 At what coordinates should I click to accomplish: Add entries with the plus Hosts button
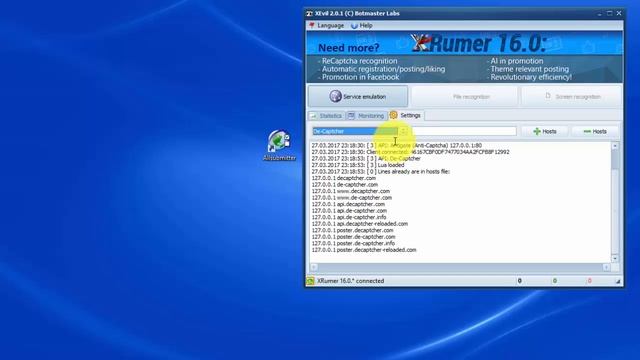point(545,131)
